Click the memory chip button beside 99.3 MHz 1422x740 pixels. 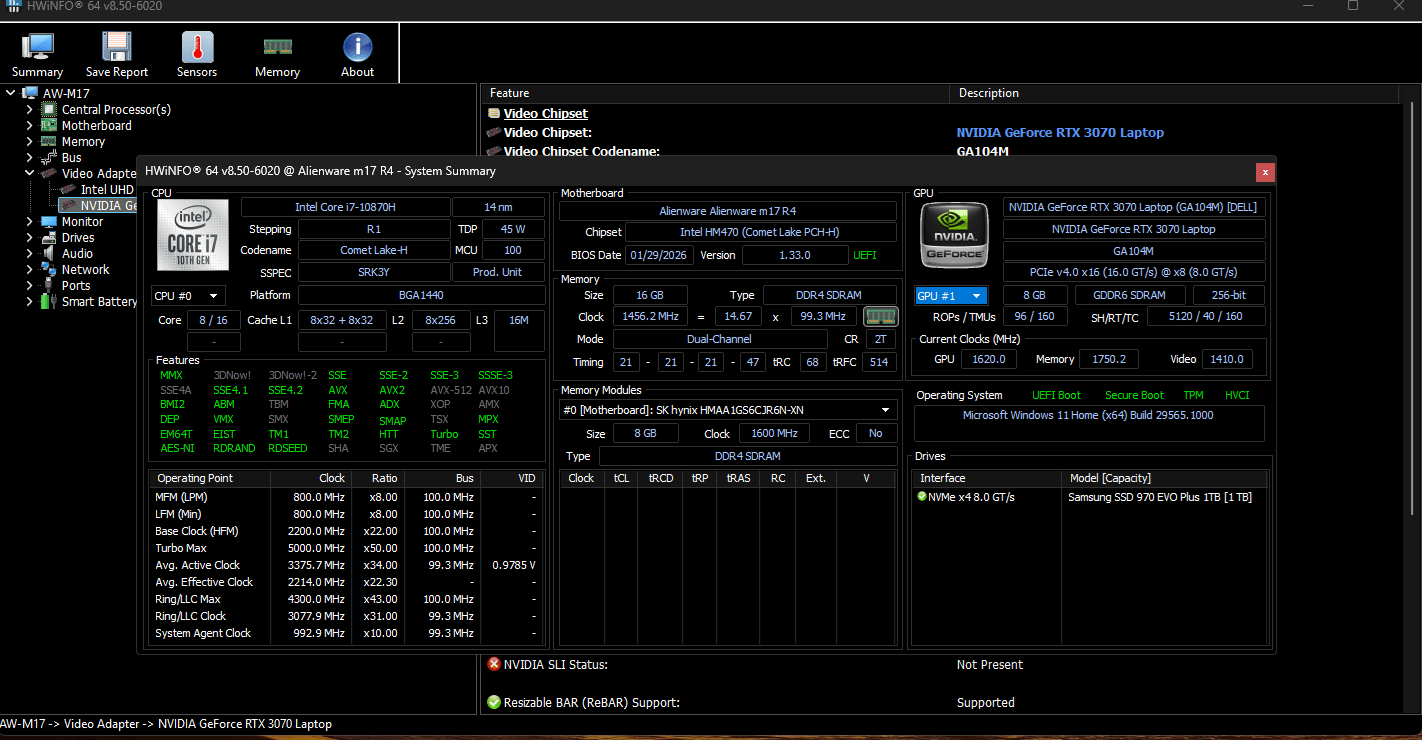click(x=881, y=316)
